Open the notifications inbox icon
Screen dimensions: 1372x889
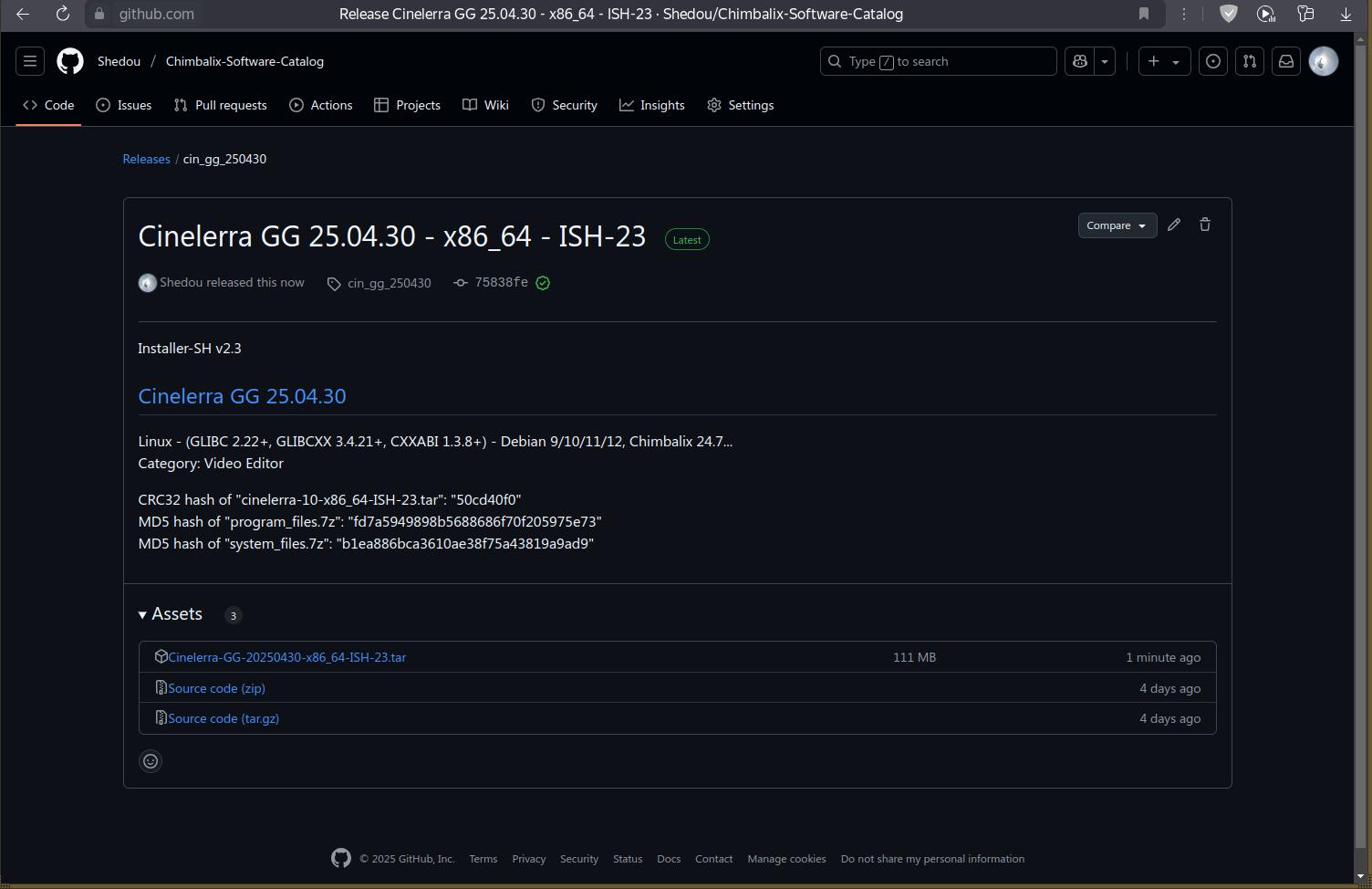(1286, 61)
